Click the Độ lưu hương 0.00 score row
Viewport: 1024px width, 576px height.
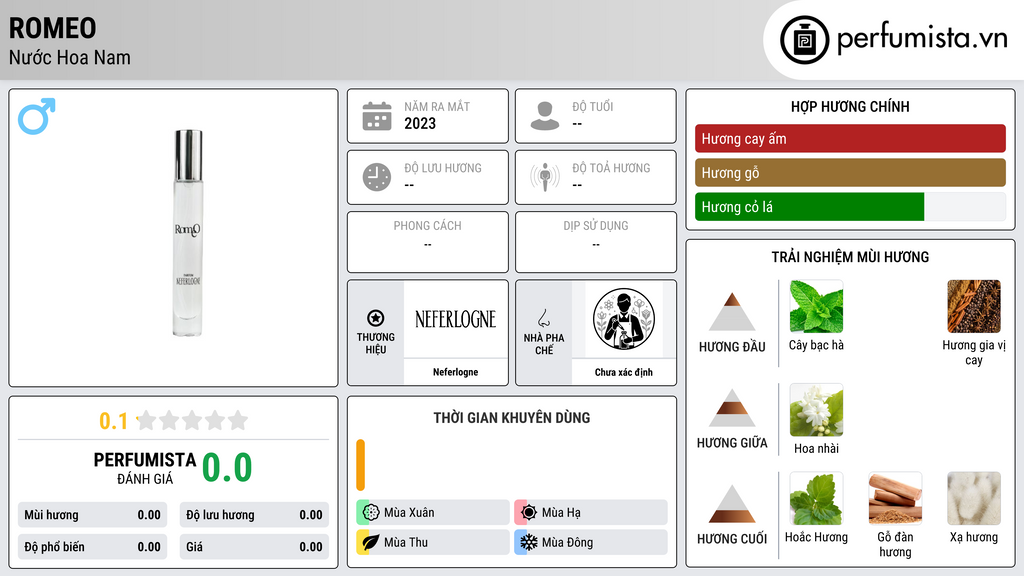(x=254, y=515)
